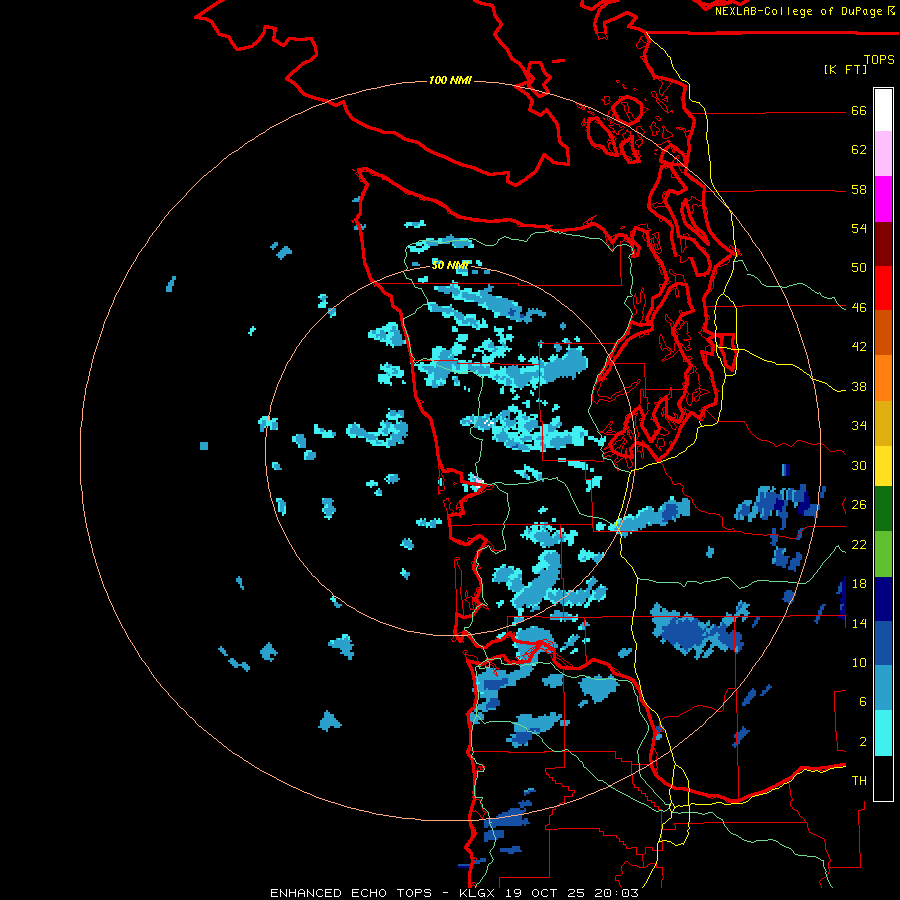Click the 42 legend value

[x=859, y=346]
